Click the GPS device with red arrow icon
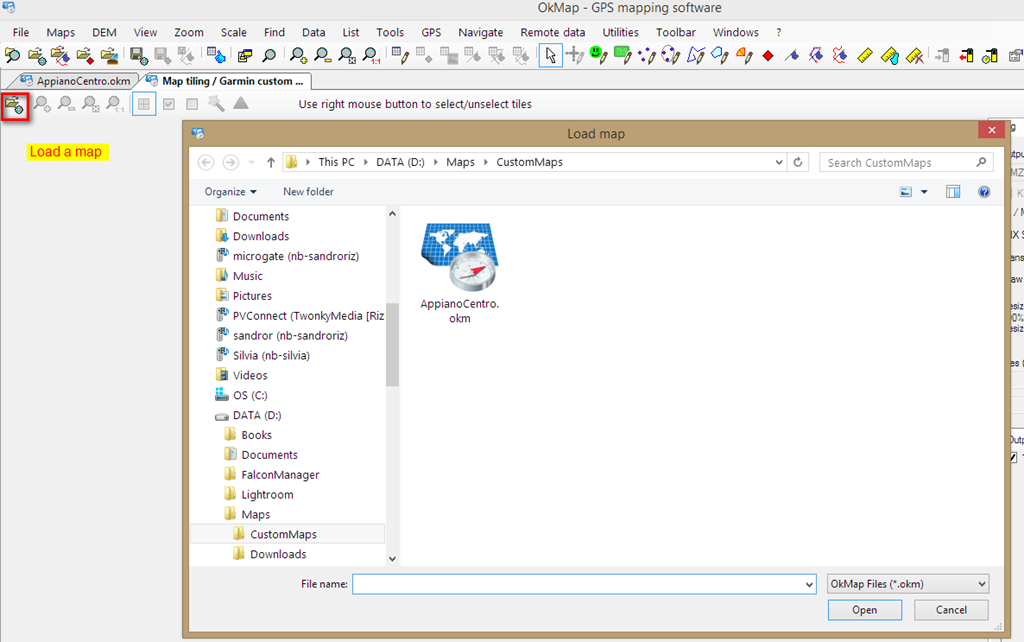Screen dimensions: 1024x642 pos(966,56)
